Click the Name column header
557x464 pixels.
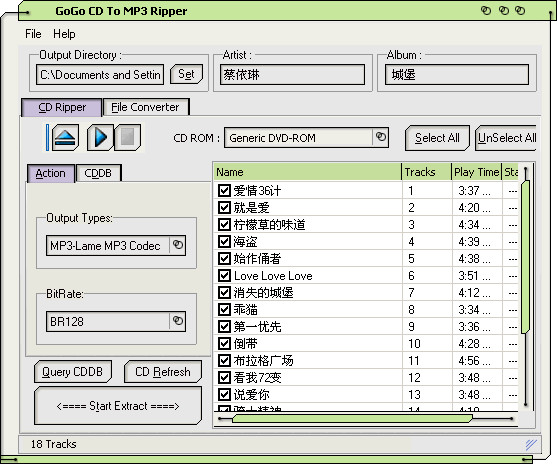[308, 172]
